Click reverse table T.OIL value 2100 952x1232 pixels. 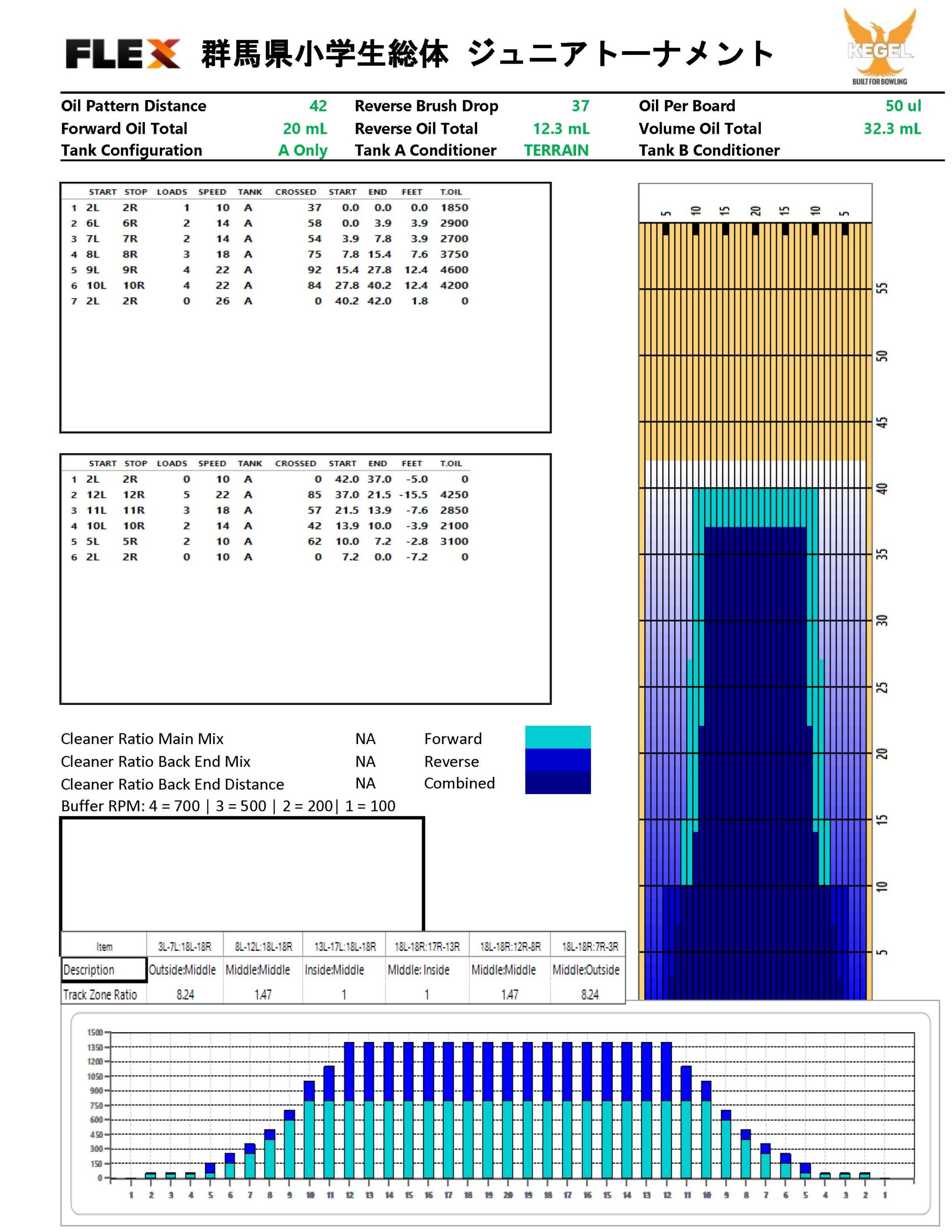pyautogui.click(x=454, y=526)
